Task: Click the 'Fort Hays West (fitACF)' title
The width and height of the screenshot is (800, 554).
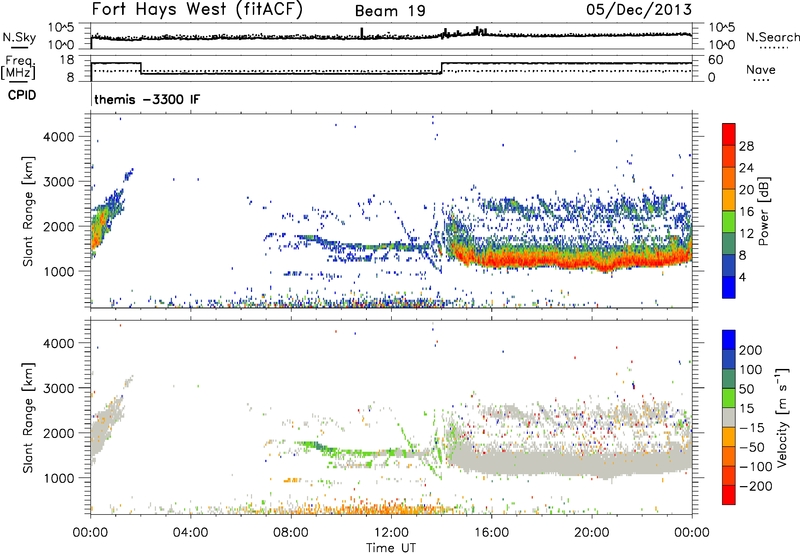Action: (197, 9)
